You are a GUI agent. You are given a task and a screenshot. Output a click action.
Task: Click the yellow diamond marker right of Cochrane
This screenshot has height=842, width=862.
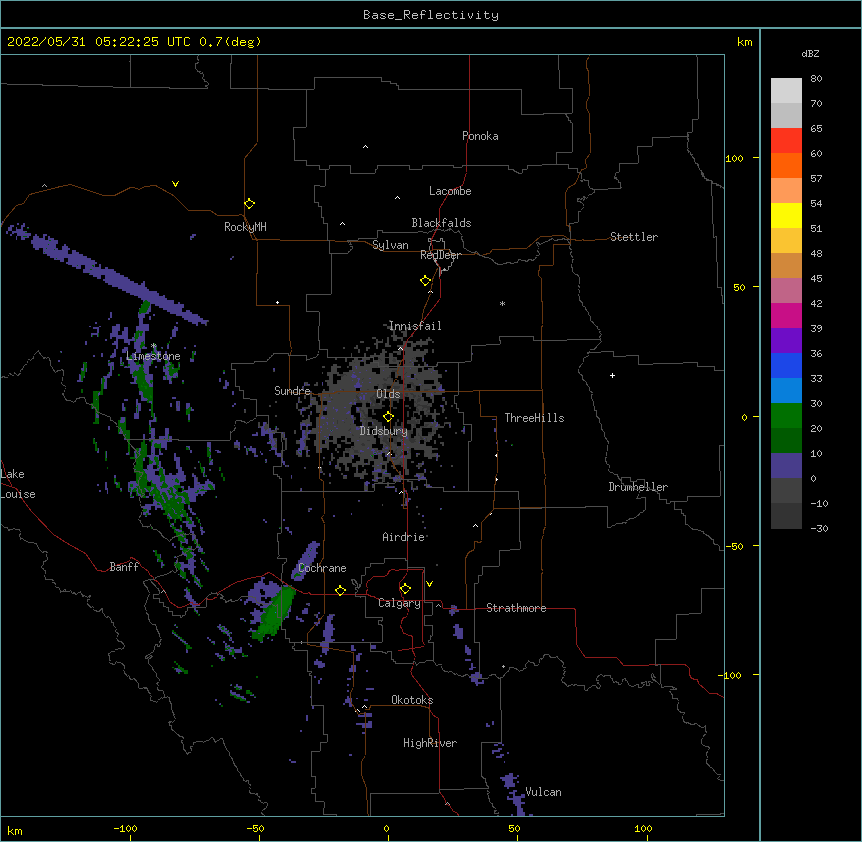point(340,590)
